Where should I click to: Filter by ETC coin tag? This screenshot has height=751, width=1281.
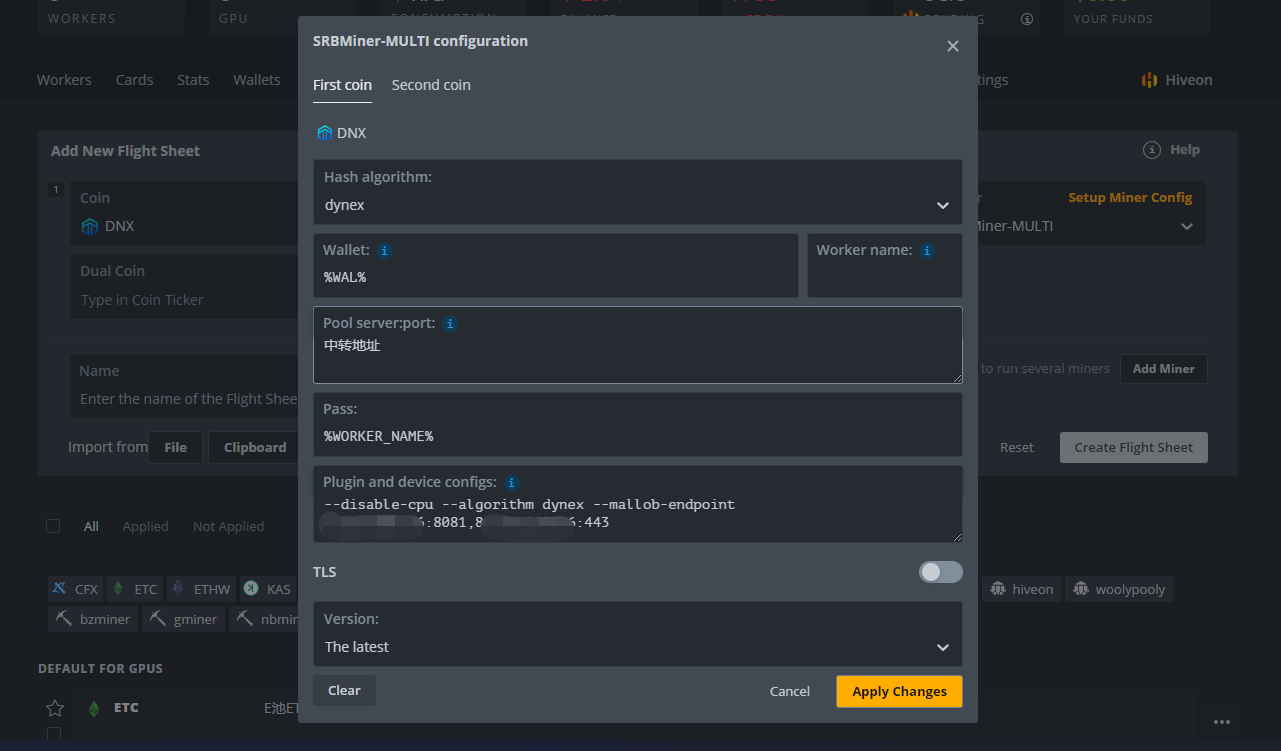[x=135, y=589]
